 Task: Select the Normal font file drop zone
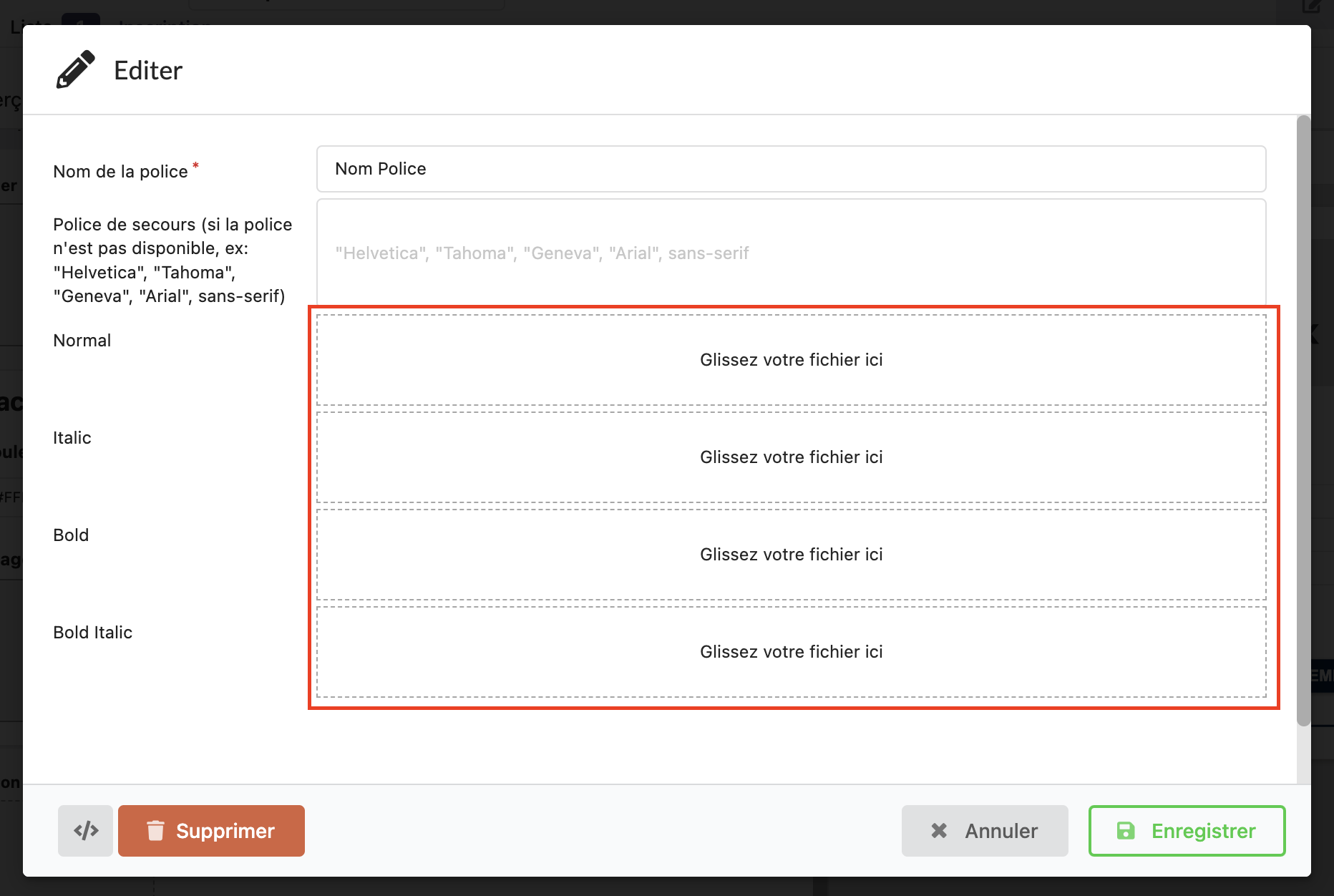pos(791,360)
